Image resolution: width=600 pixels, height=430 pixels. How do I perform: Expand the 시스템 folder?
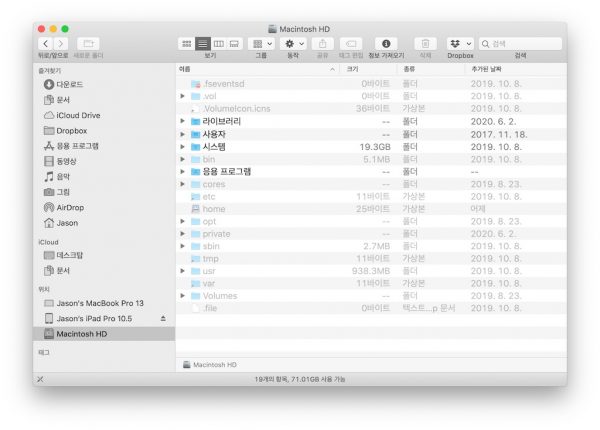[183, 147]
